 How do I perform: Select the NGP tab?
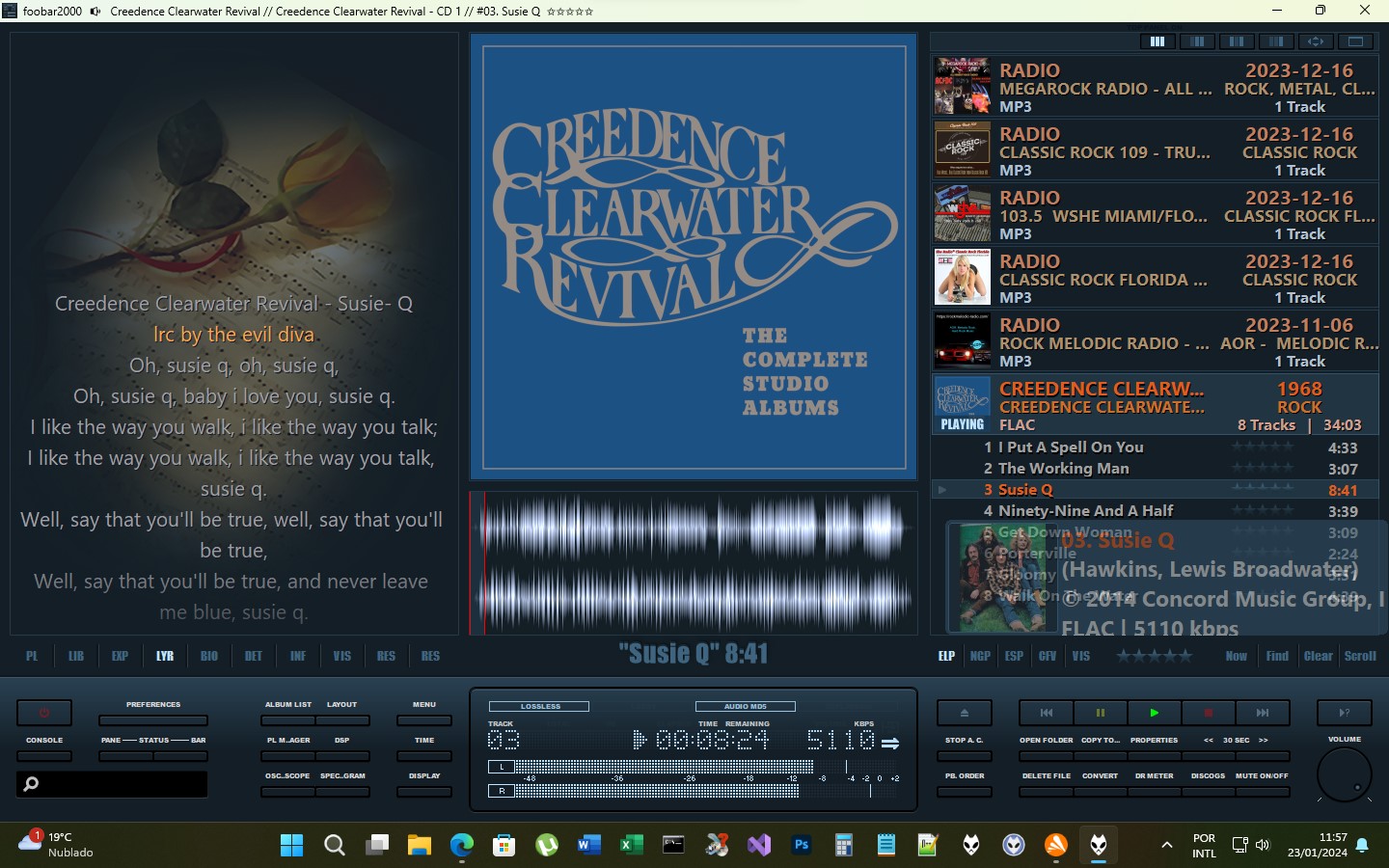pyautogui.click(x=980, y=656)
